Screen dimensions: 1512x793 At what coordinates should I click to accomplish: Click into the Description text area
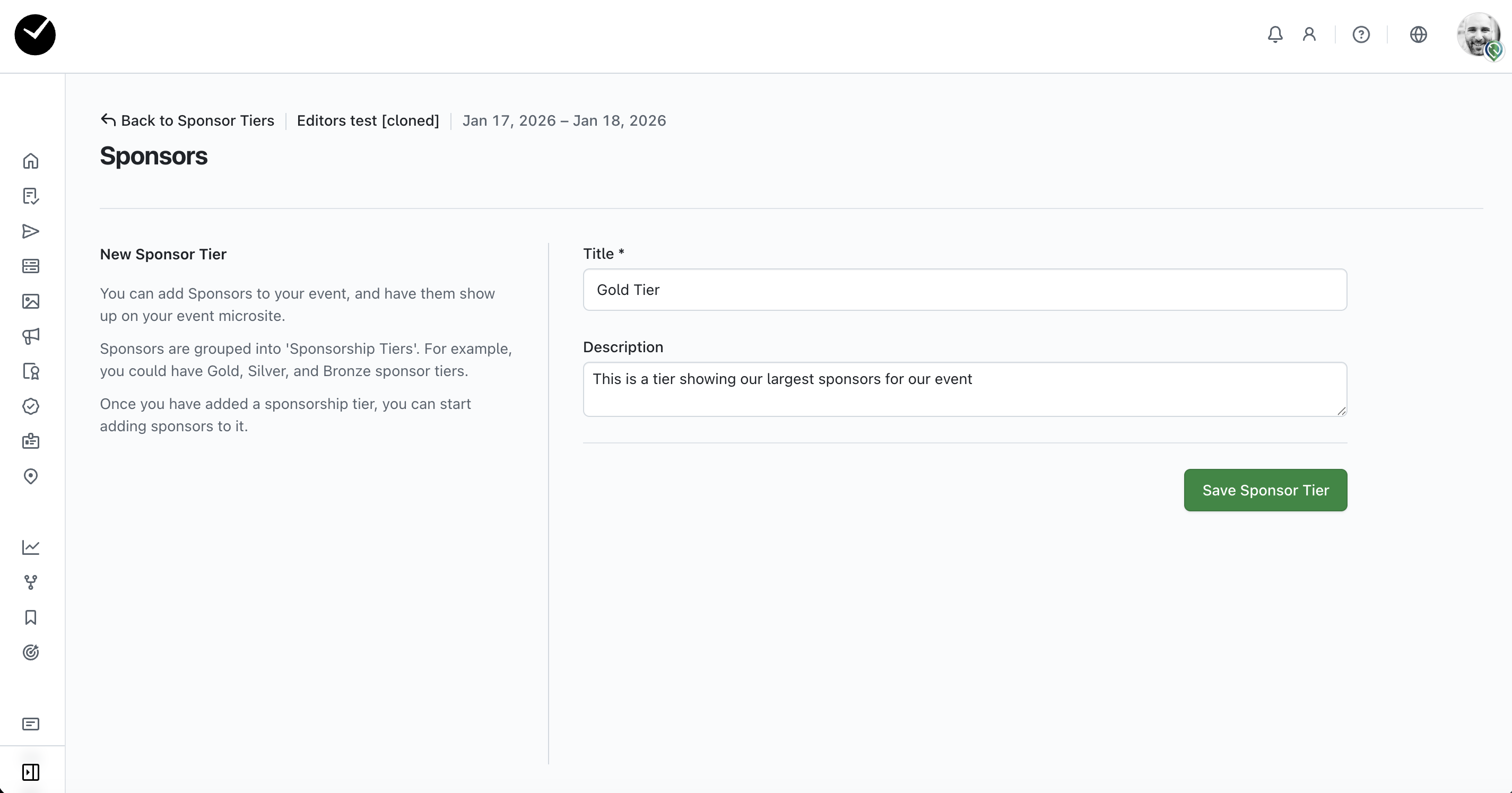click(x=964, y=389)
